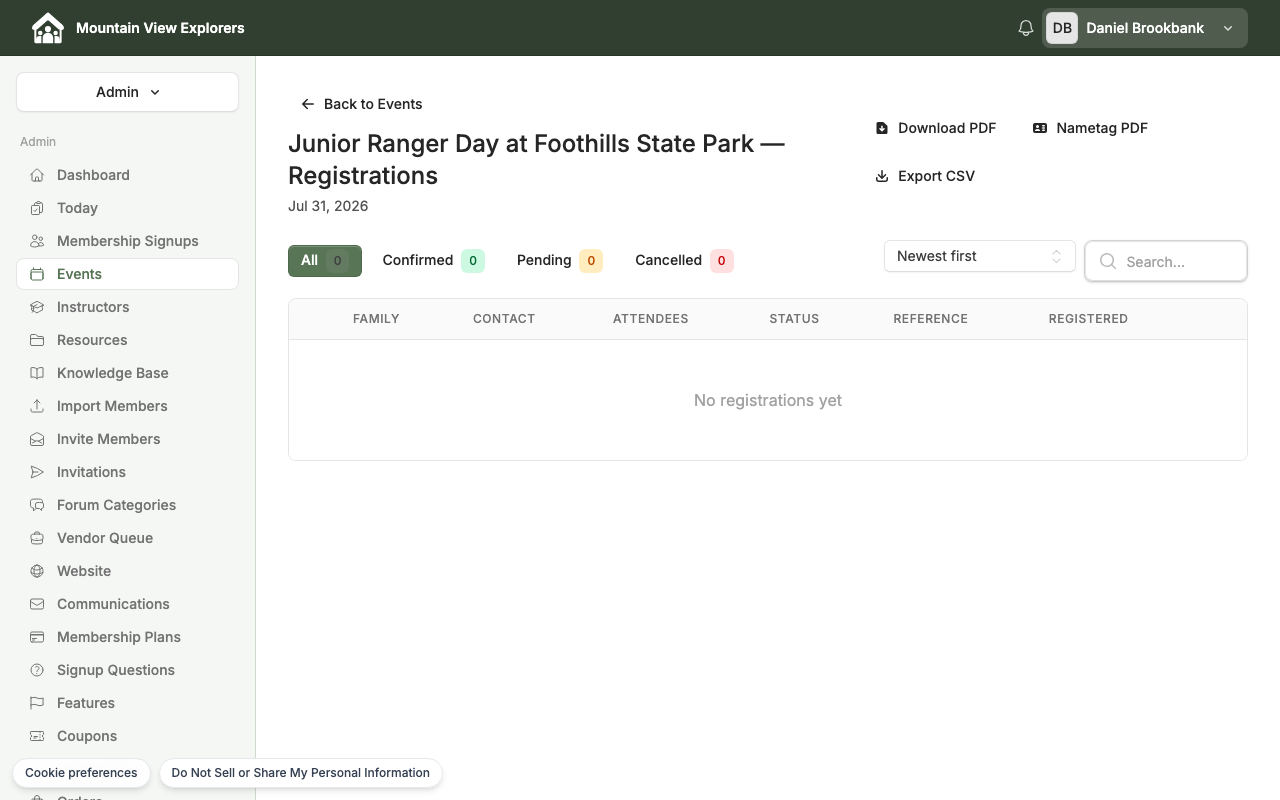Click the ATTENDEES column header
This screenshot has width=1280, height=800.
(x=650, y=319)
